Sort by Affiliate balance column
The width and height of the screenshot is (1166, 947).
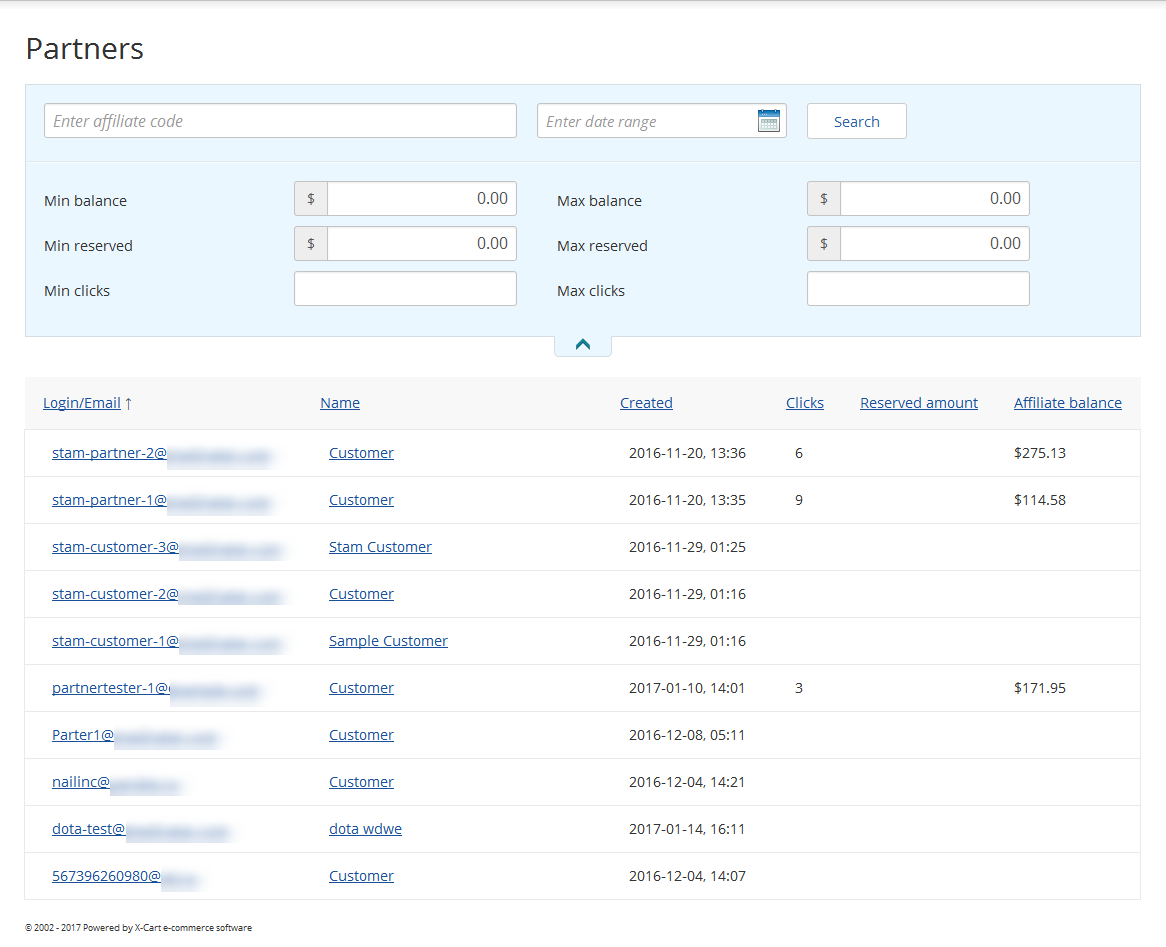coord(1067,403)
